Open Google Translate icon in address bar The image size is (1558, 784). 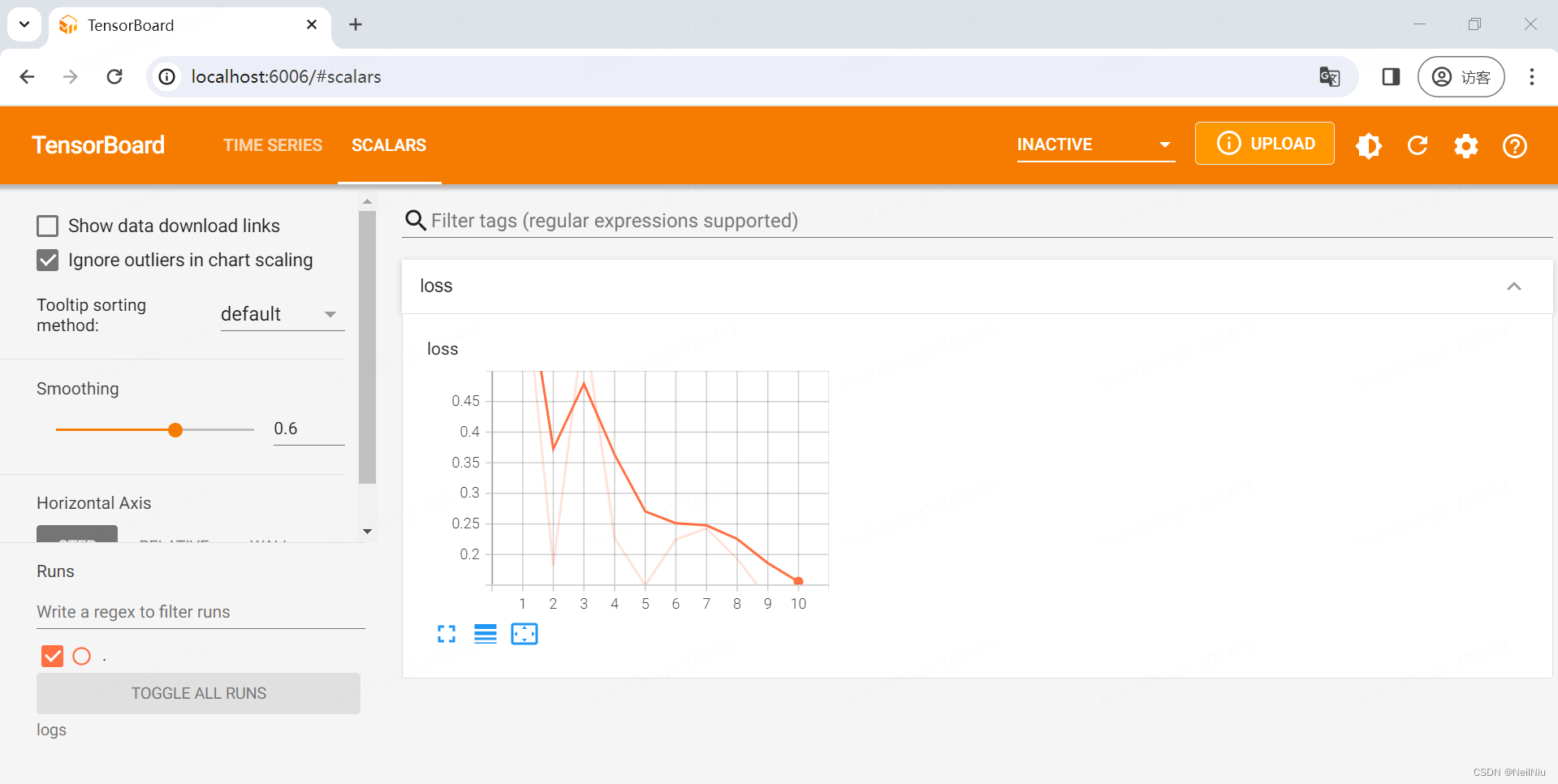[x=1330, y=77]
